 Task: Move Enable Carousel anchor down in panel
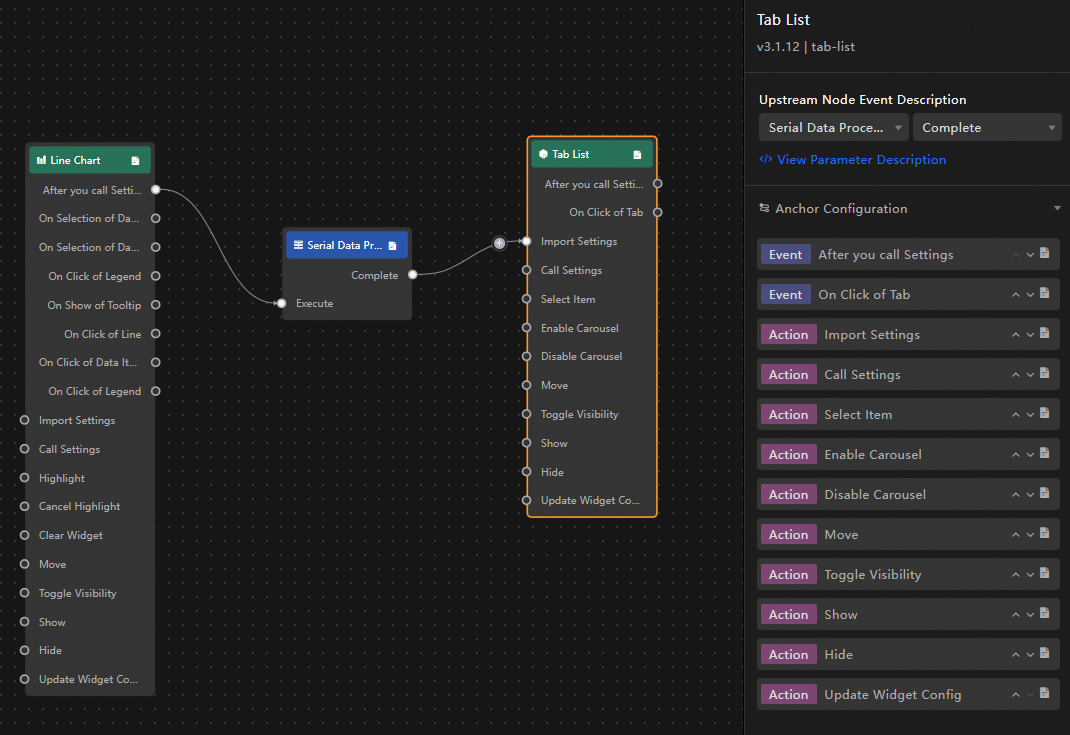(x=1030, y=455)
